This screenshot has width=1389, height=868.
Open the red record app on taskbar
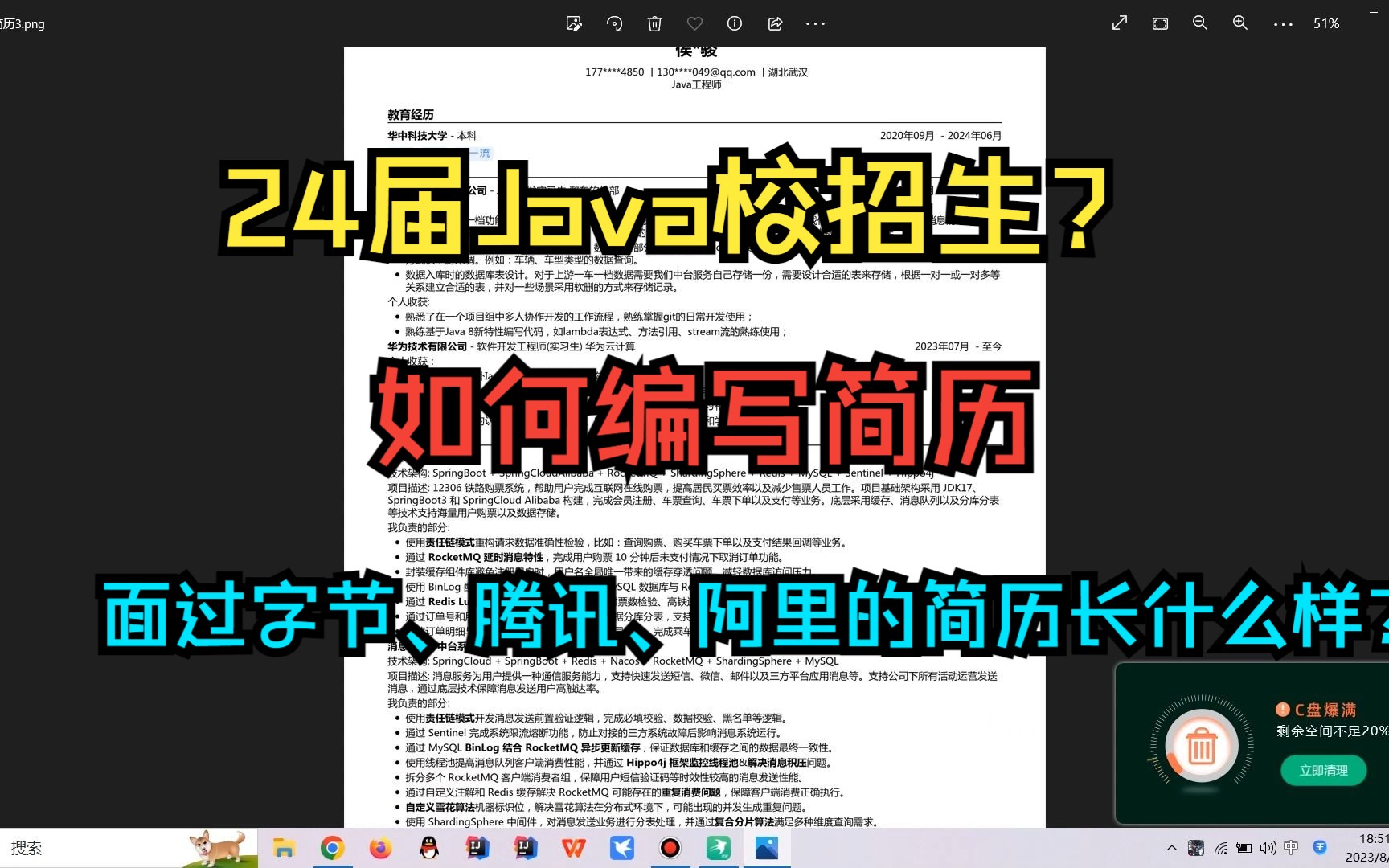tap(670, 848)
